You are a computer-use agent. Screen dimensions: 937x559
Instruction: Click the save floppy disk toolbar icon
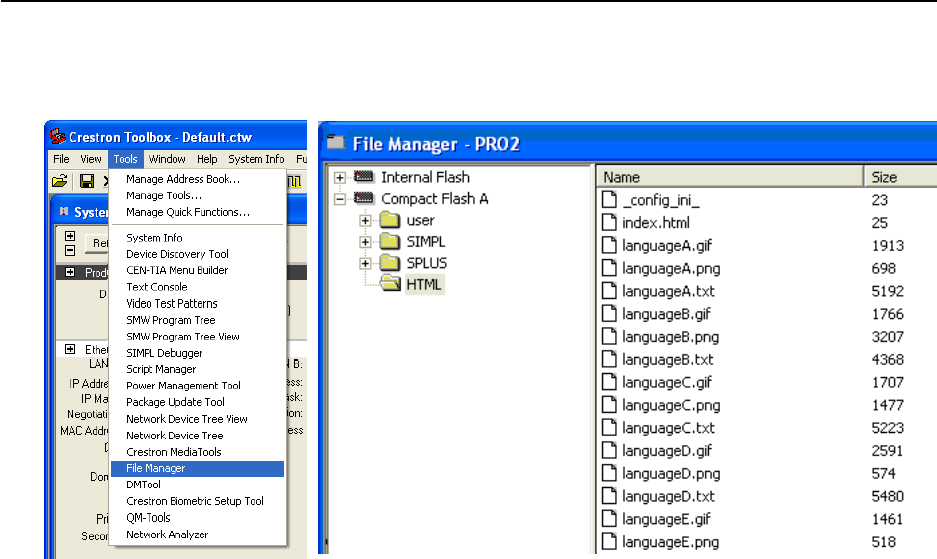point(87,181)
